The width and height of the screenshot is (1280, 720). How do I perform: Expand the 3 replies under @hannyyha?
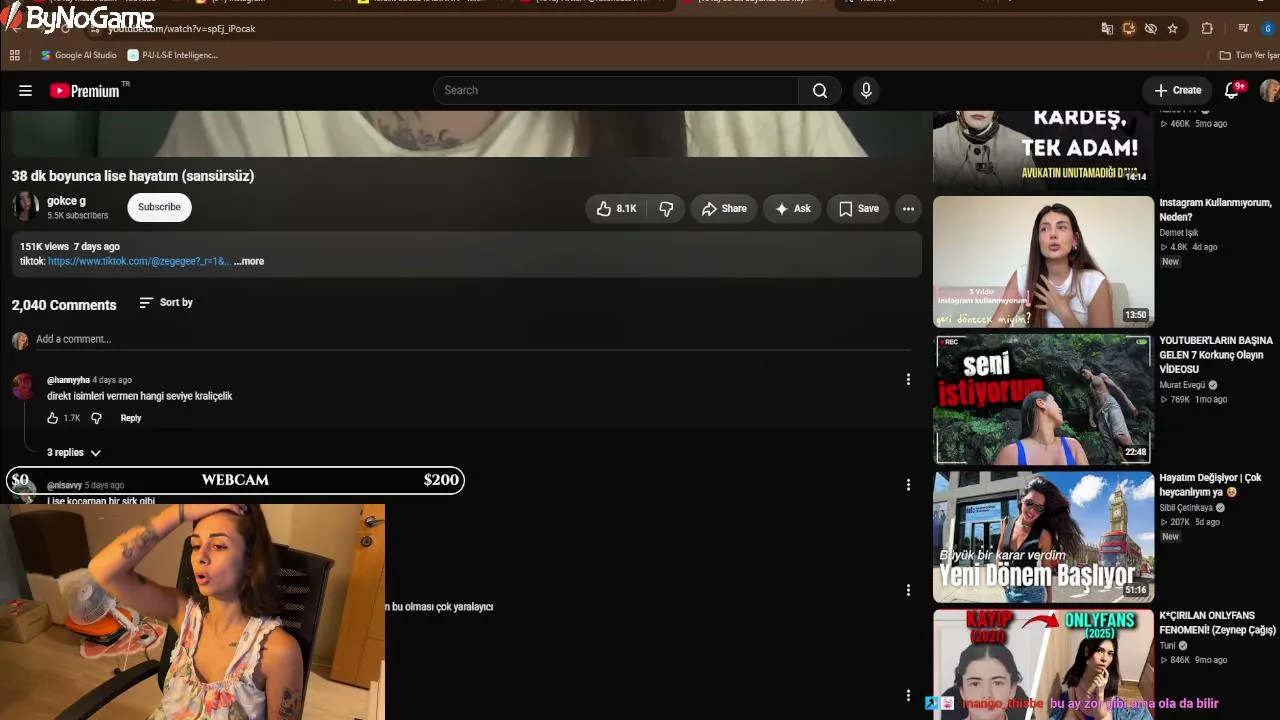[x=74, y=453]
